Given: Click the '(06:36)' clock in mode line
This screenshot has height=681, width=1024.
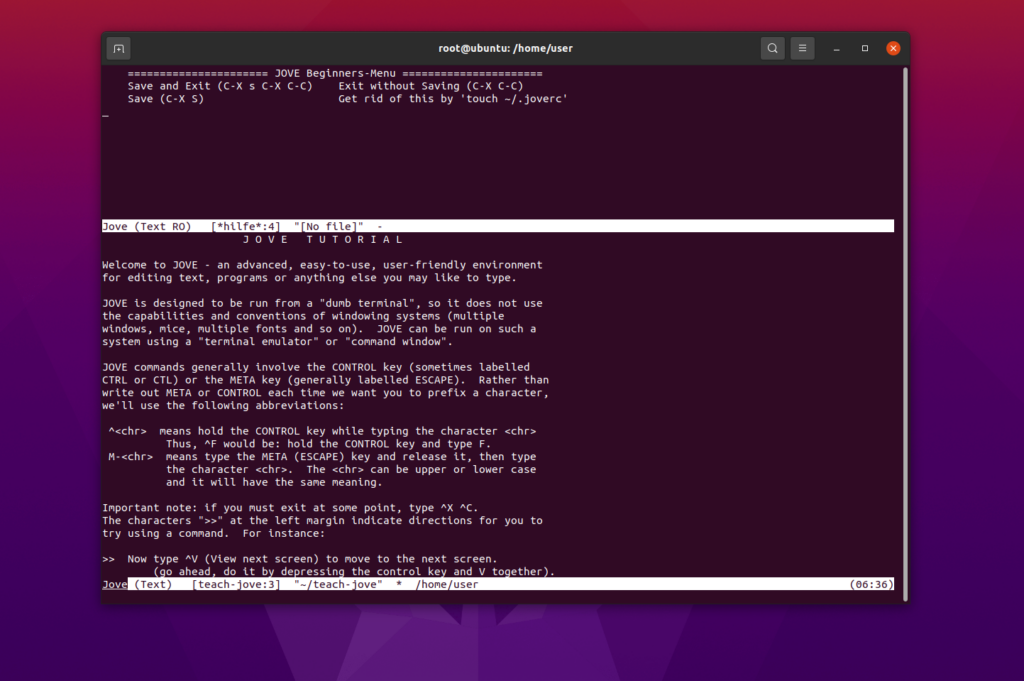Looking at the screenshot, I should 871,584.
